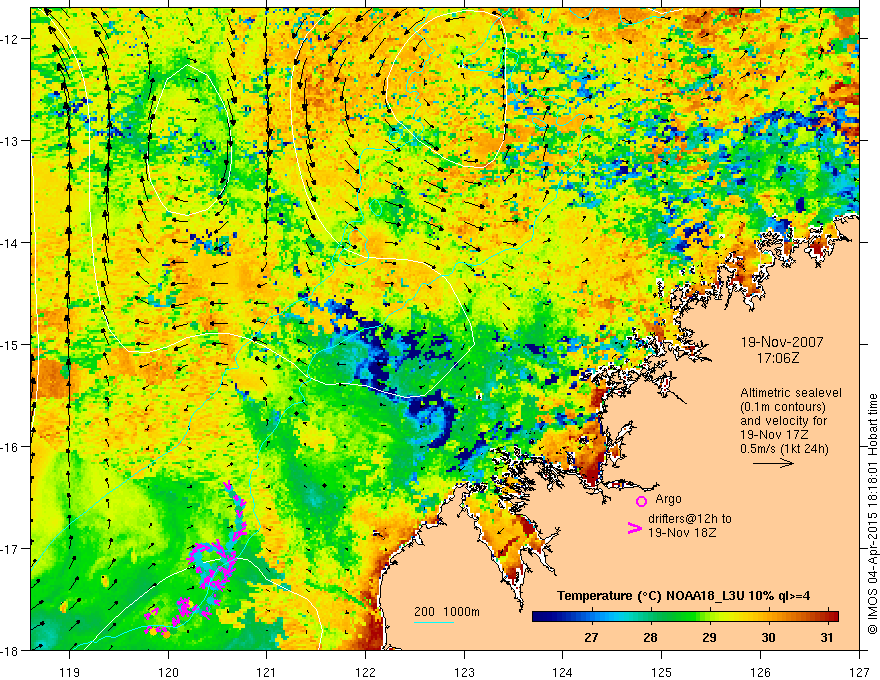The image size is (880, 680).
Task: Click the latitude axis label -17
Action: (x=10, y=549)
